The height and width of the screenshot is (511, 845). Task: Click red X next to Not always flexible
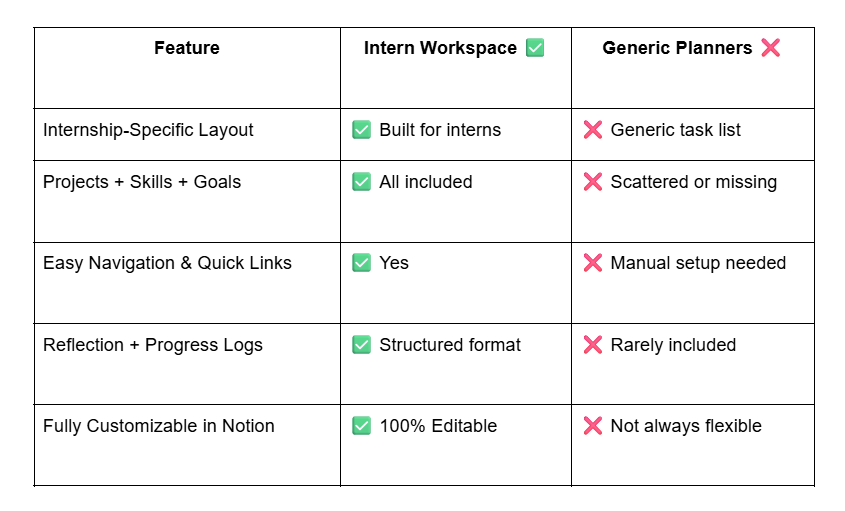click(593, 426)
